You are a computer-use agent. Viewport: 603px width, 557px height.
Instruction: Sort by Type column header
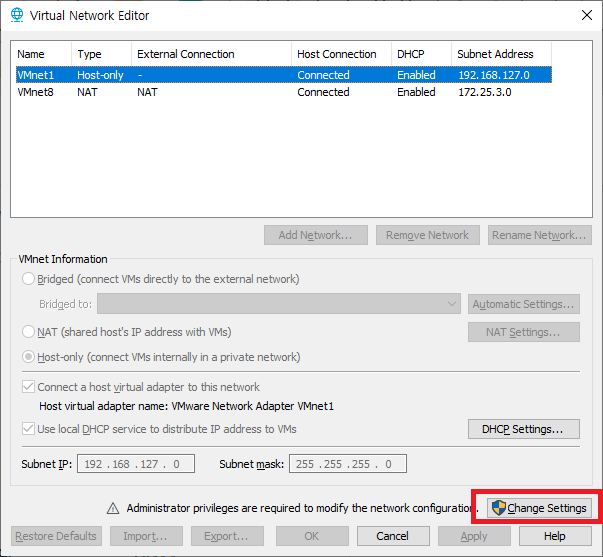(102, 54)
